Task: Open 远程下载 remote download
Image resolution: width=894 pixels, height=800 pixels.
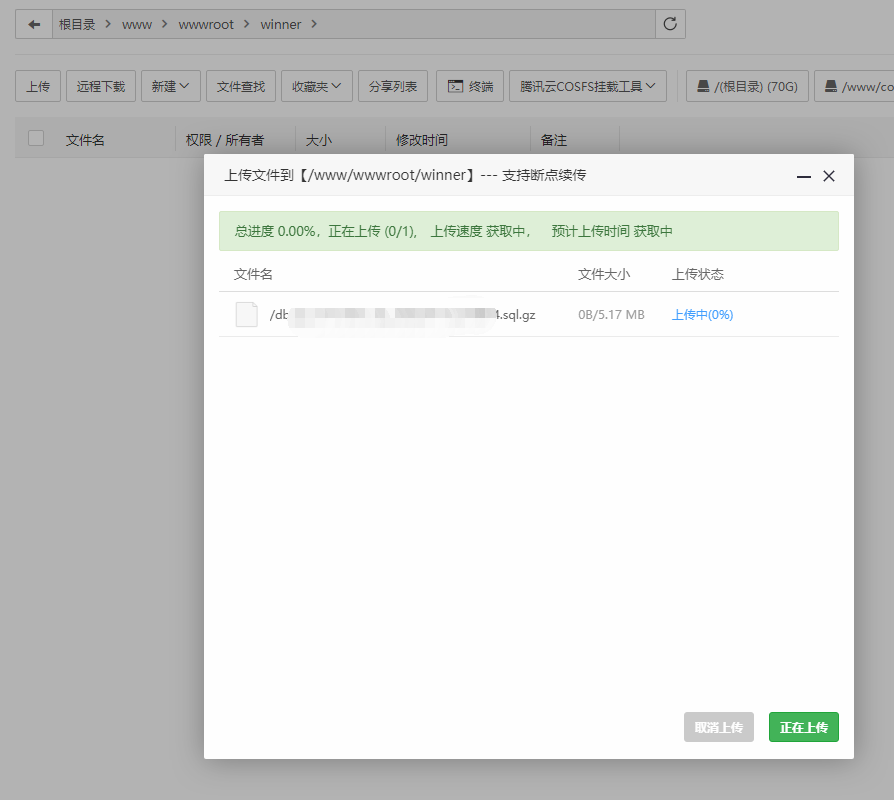Action: (x=101, y=87)
